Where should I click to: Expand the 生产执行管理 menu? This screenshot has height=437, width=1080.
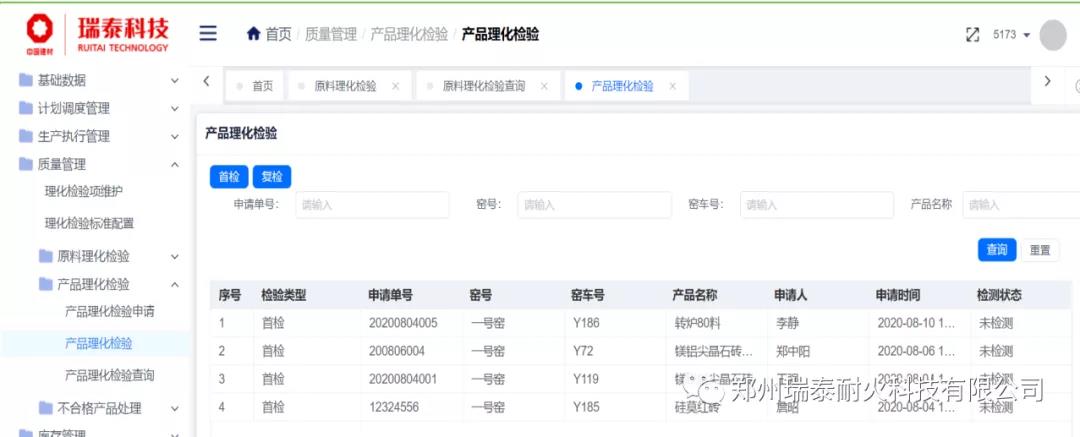coord(174,136)
